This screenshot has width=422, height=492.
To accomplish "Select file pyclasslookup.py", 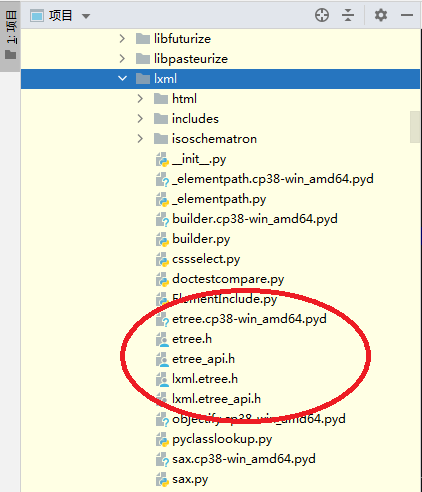I will [x=222, y=439].
